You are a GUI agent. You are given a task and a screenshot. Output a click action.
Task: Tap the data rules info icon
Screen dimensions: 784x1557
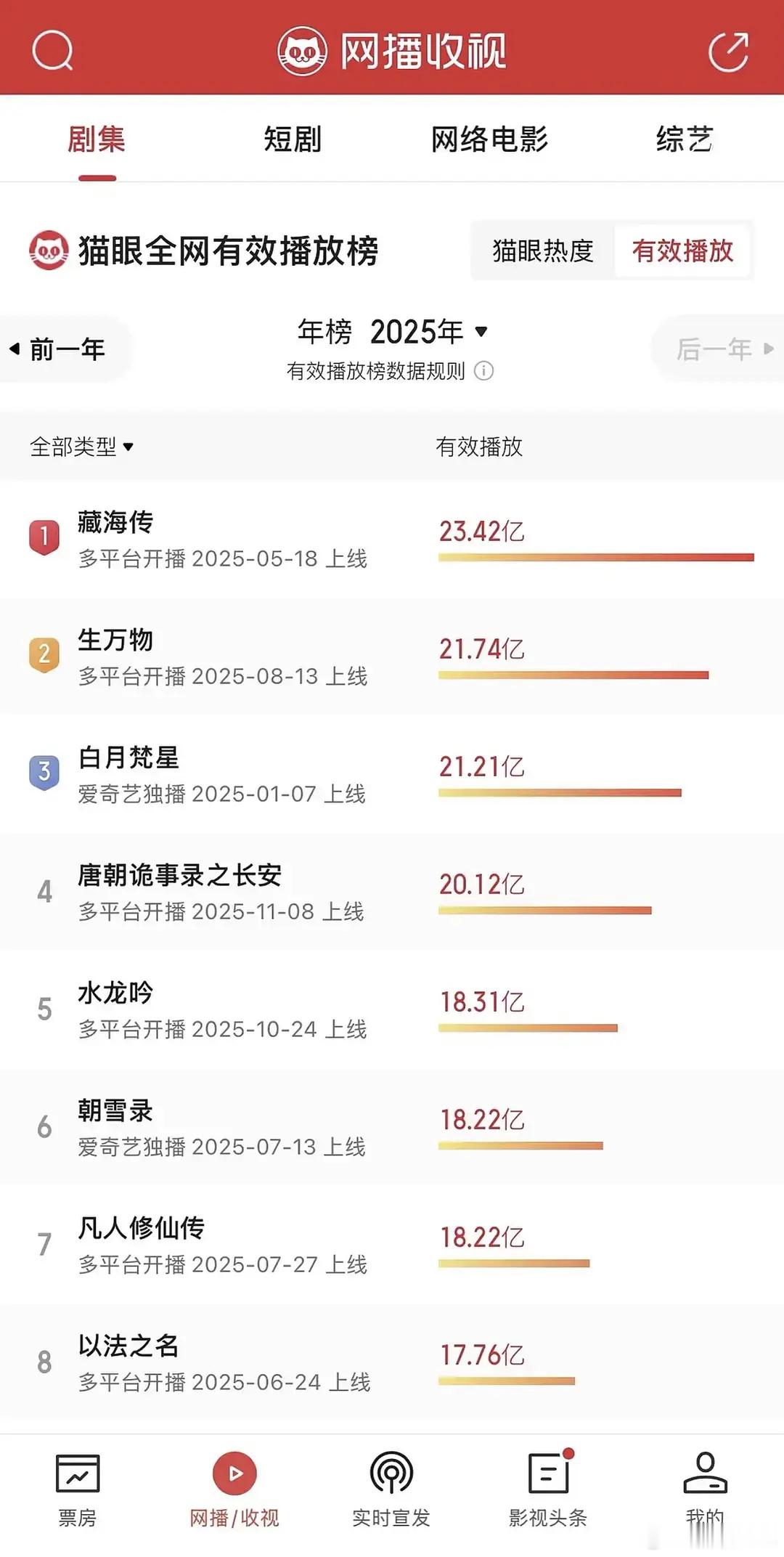click(483, 371)
